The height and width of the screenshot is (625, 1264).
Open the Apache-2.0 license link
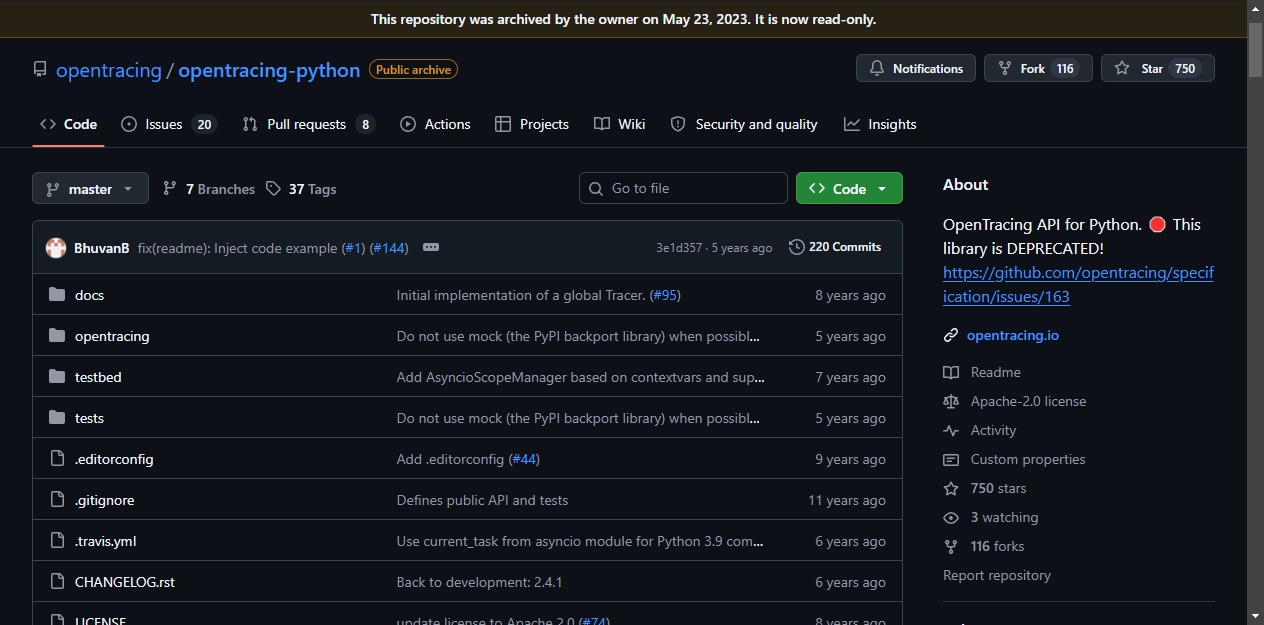pyautogui.click(x=1028, y=401)
